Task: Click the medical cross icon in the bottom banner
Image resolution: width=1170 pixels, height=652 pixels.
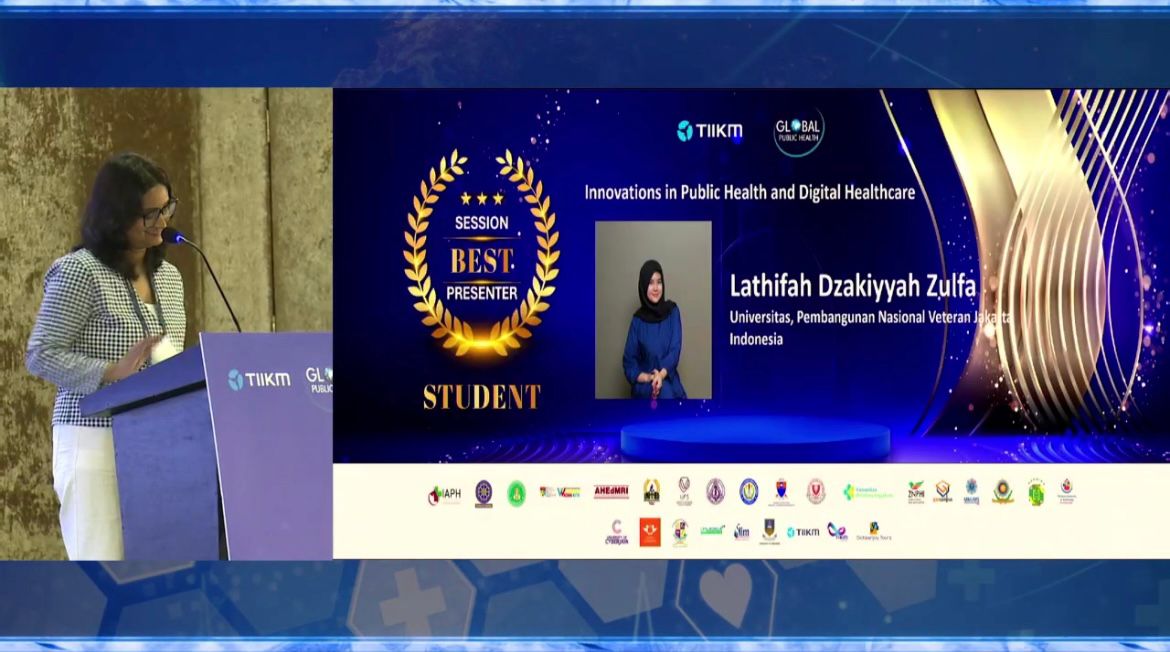Action: 413,603
